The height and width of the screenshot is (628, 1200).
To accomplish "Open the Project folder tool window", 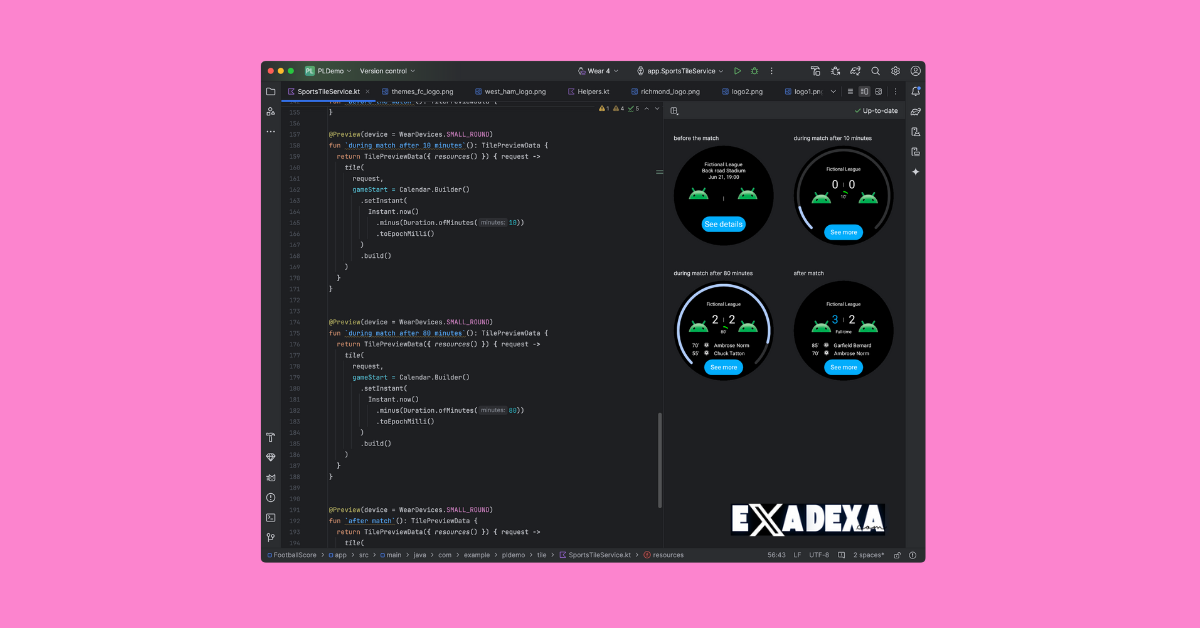I will pos(270,91).
